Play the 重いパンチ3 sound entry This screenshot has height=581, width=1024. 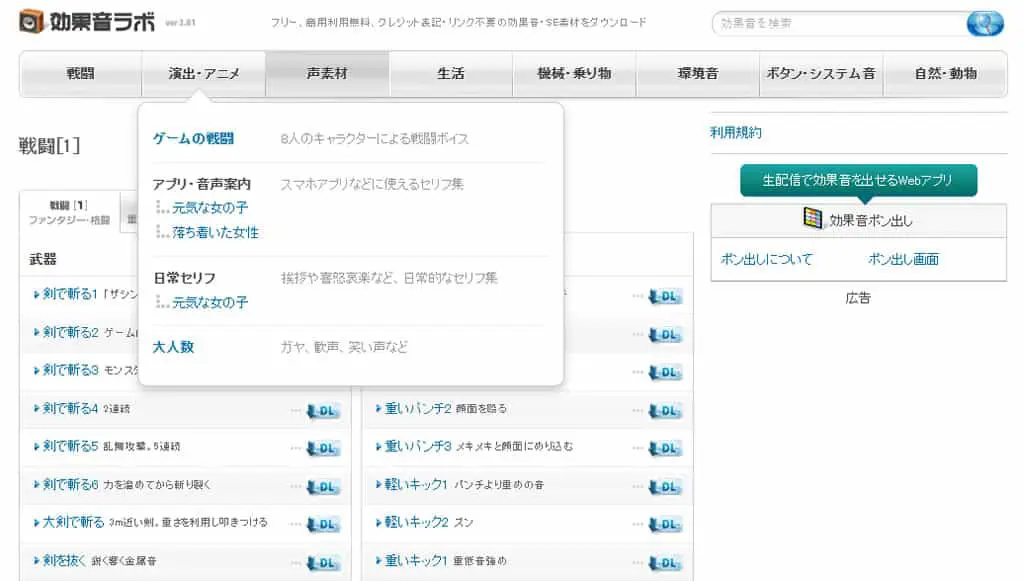(418, 447)
